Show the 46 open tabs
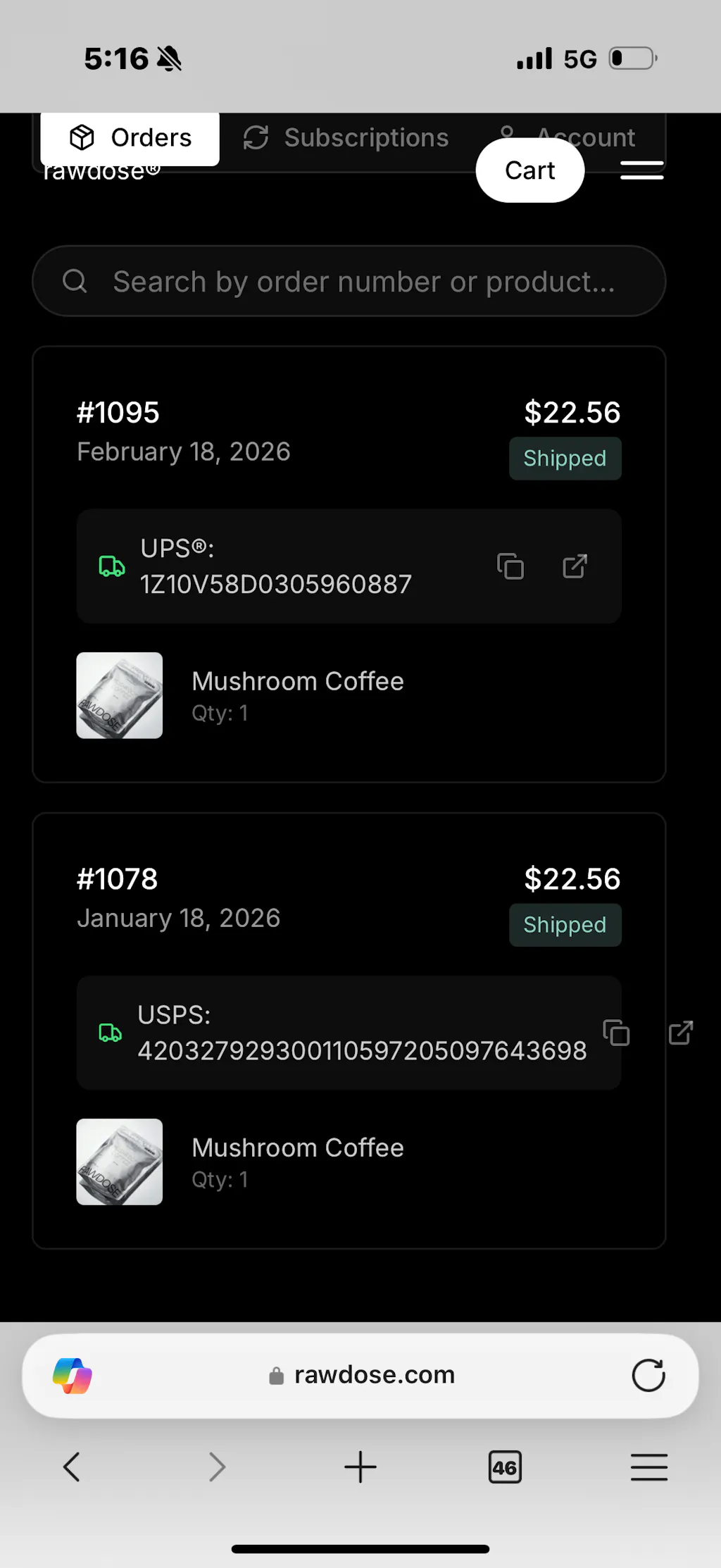The height and width of the screenshot is (1568, 721). coord(505,1467)
